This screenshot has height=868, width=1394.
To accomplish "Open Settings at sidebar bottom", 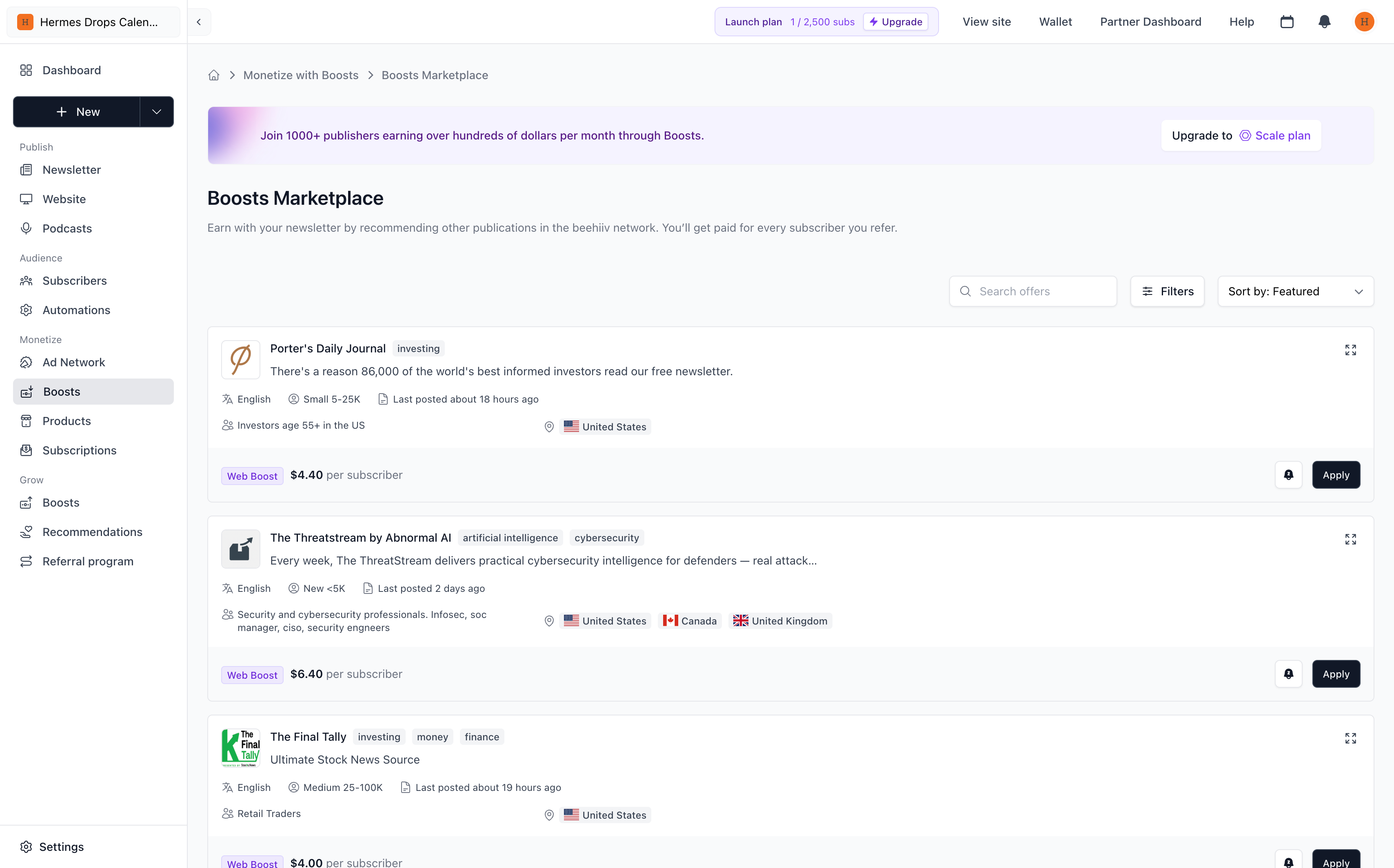I will pos(52,847).
